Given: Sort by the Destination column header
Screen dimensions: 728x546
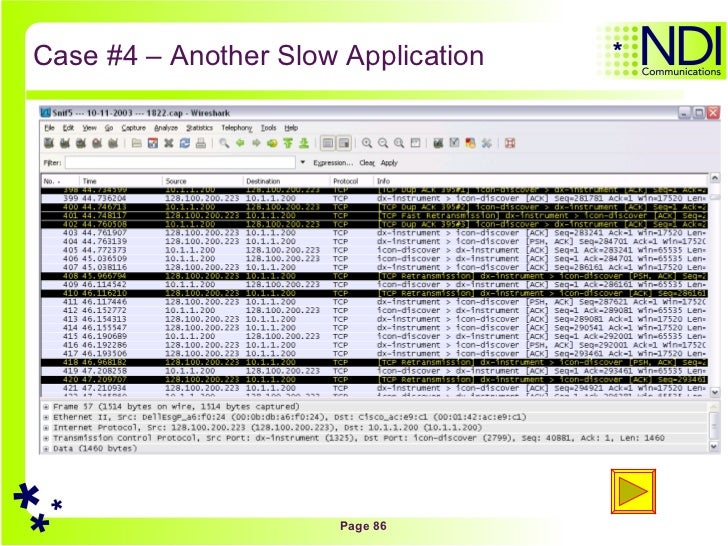Looking at the screenshot, I should click(x=286, y=181).
